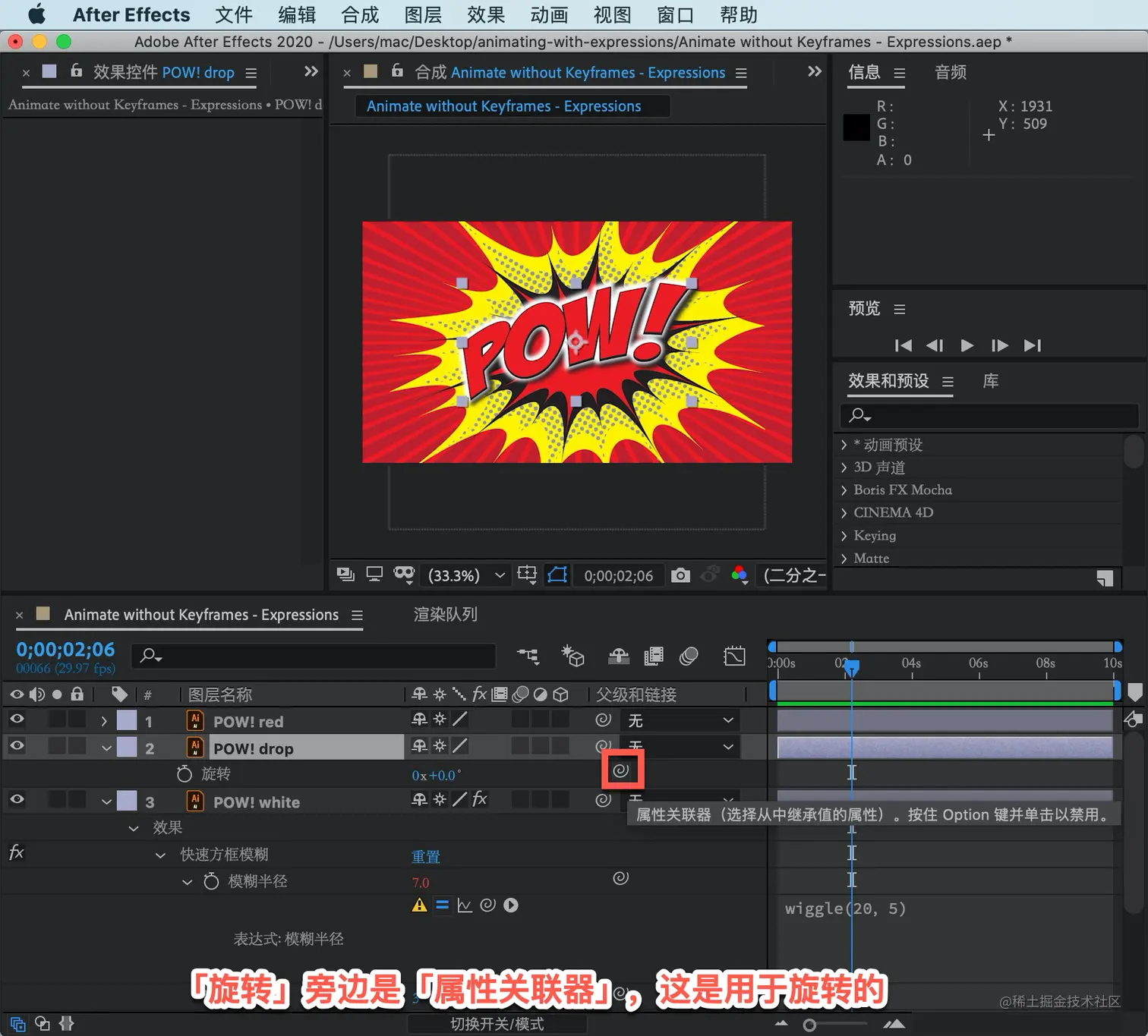Collapse the 效果 group
This screenshot has height=1036, width=1148.
(134, 828)
